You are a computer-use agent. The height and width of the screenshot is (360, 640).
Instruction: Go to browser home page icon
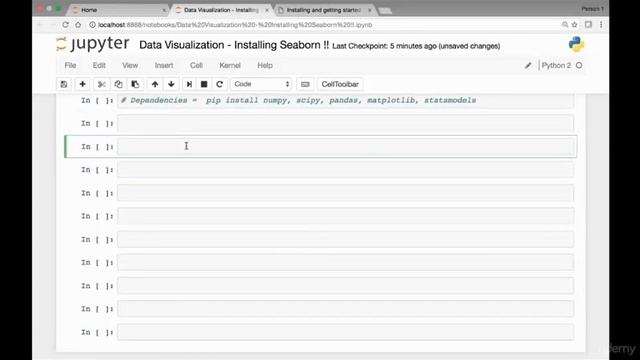coord(78,25)
